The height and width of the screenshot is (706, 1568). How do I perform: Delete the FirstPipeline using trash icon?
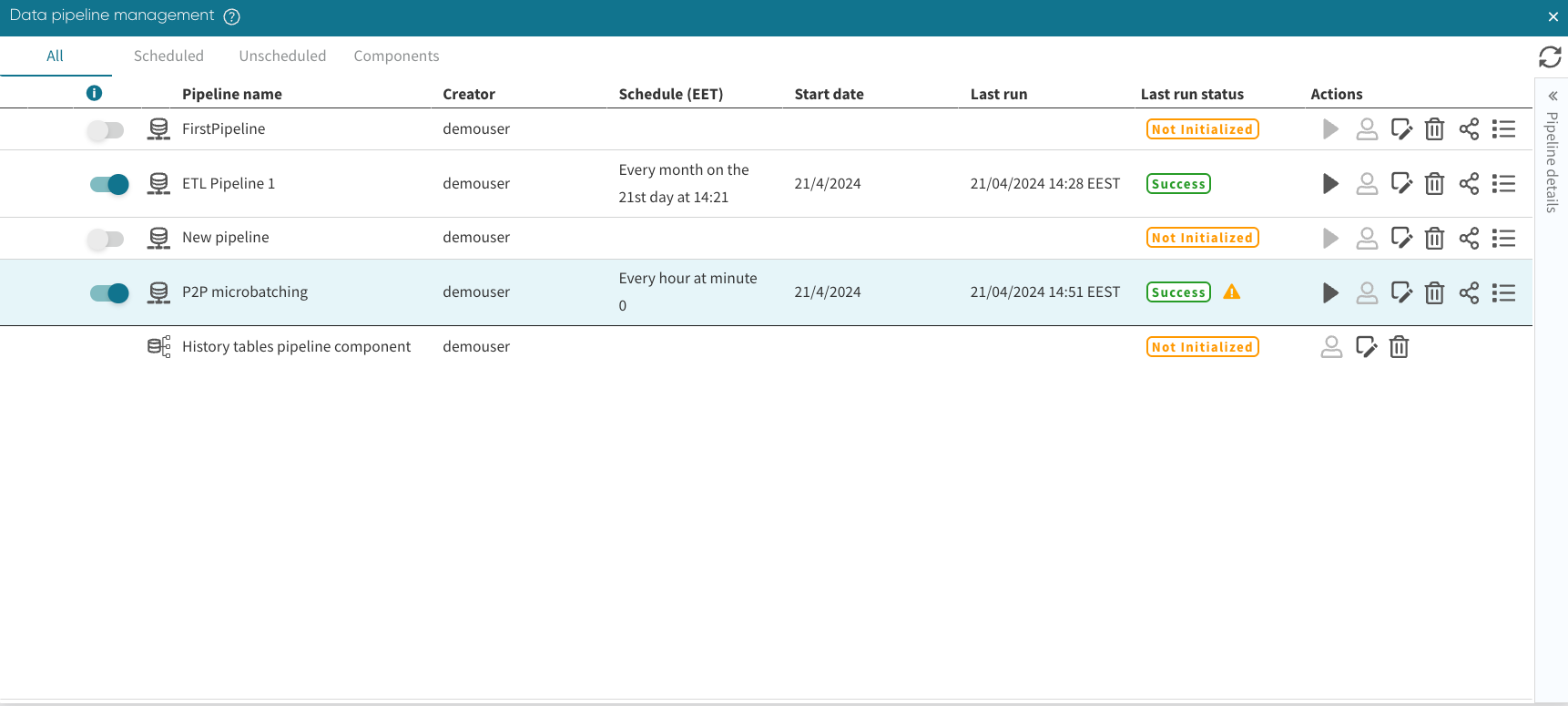coord(1434,129)
